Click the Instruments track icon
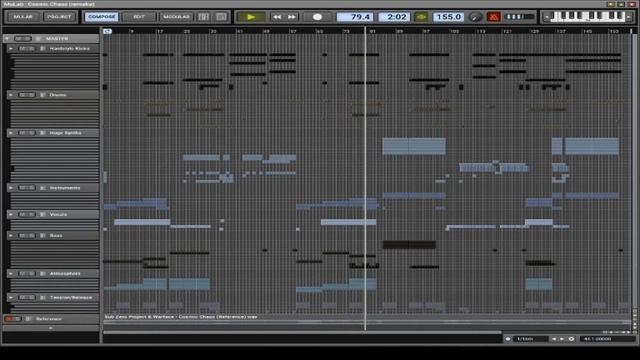This screenshot has height=360, width=640. (x=42, y=188)
